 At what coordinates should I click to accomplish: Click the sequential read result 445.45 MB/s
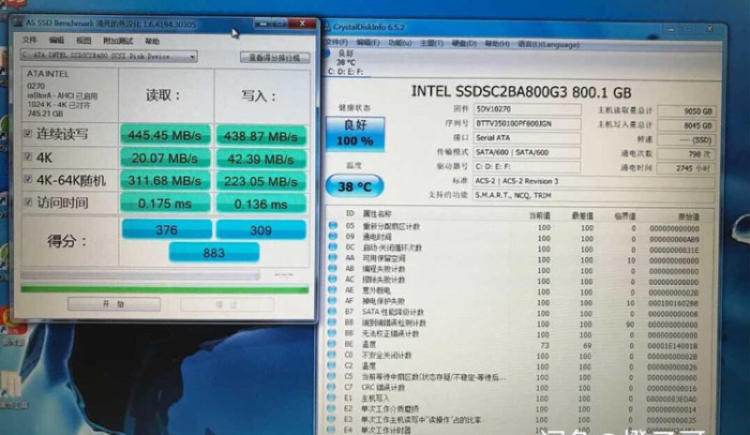tap(165, 135)
